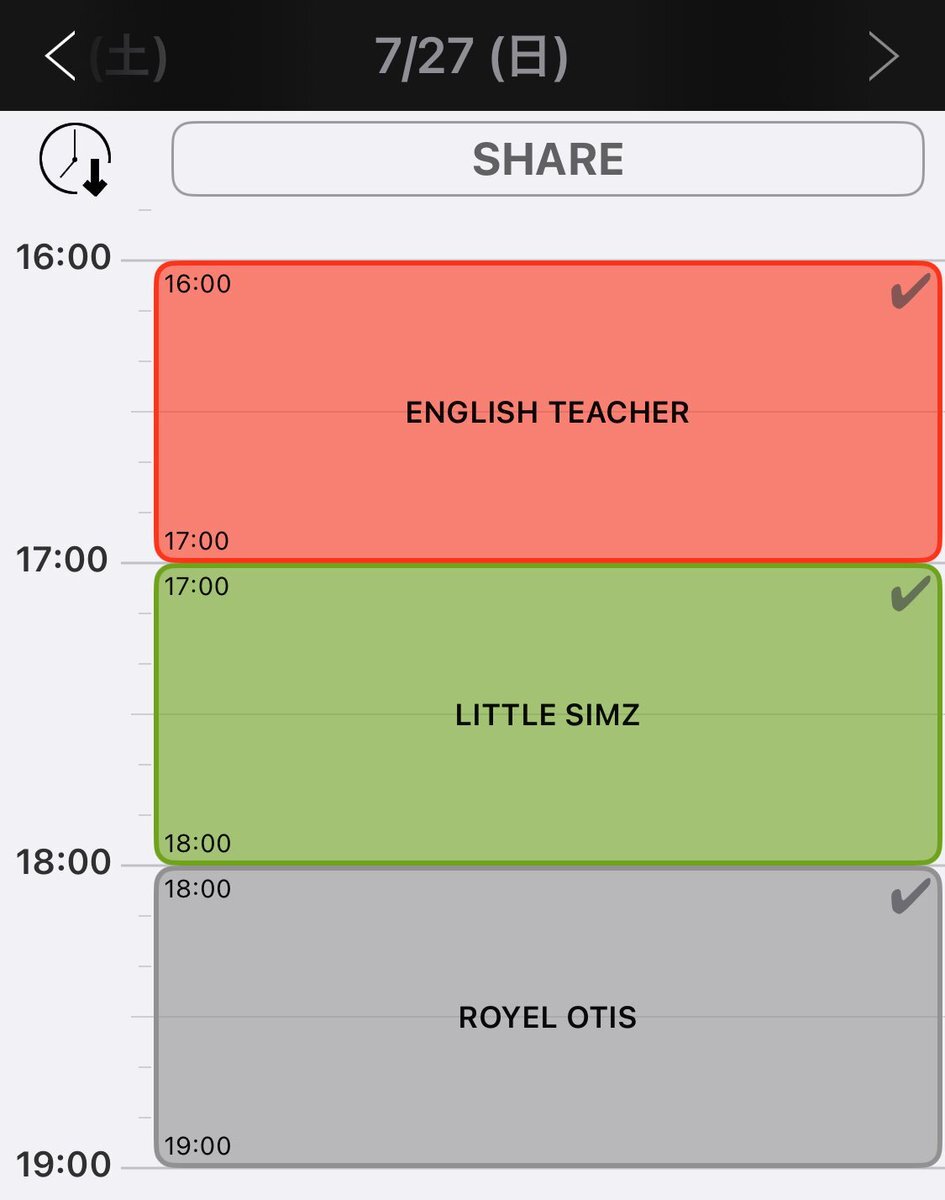This screenshot has height=1200, width=945.
Task: Select the faded (土) previous day label
Action: [x=128, y=58]
